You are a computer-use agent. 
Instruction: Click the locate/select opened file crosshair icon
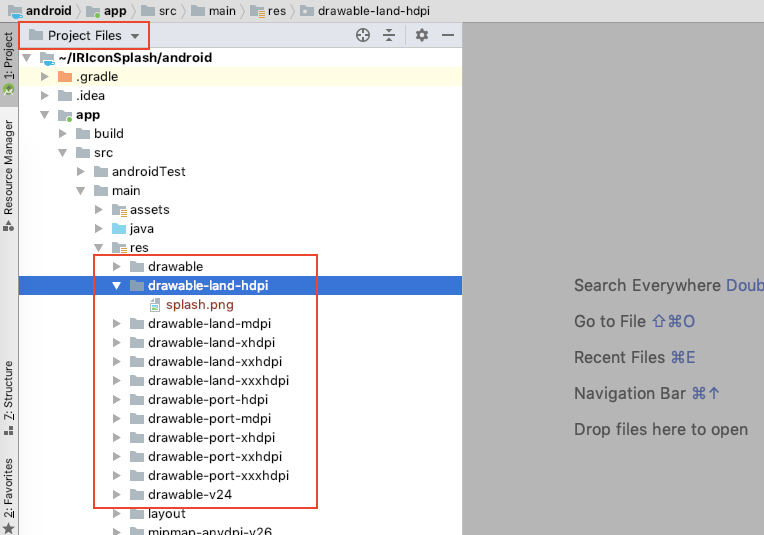pos(363,35)
